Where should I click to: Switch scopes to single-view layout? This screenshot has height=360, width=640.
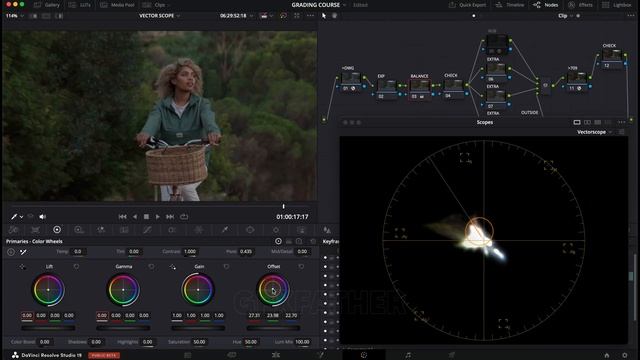(577, 122)
